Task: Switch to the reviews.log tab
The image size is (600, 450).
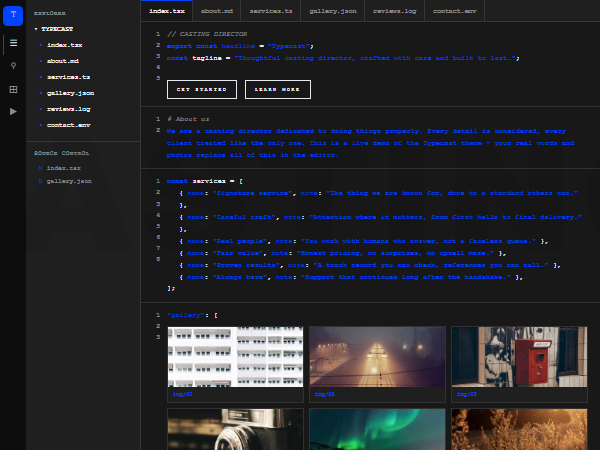Action: point(395,11)
